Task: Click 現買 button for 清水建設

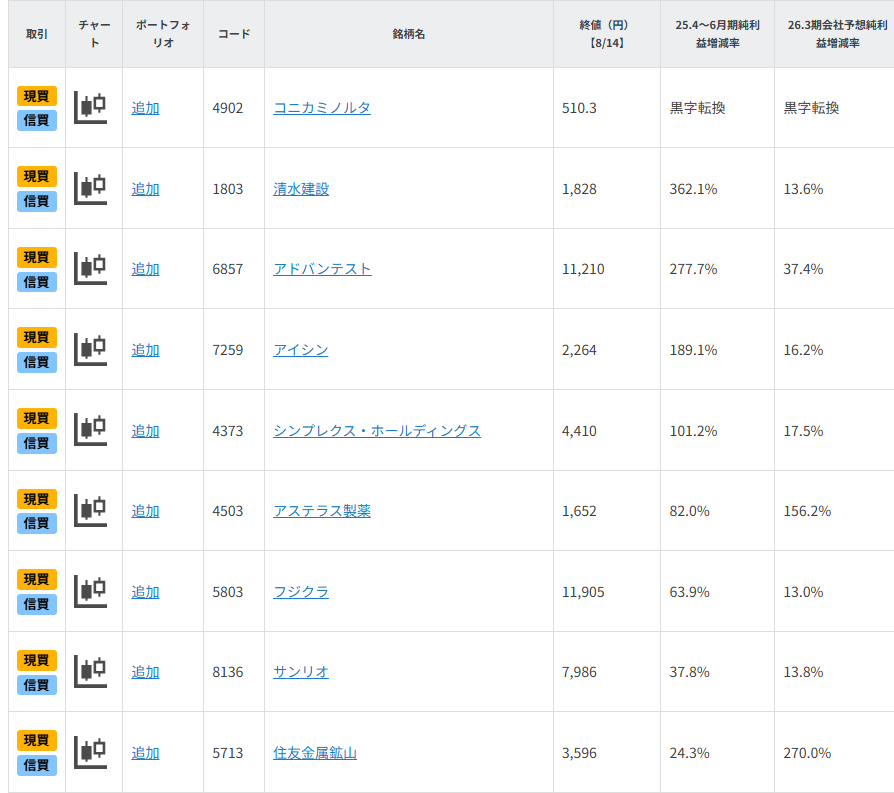Action: (x=36, y=177)
